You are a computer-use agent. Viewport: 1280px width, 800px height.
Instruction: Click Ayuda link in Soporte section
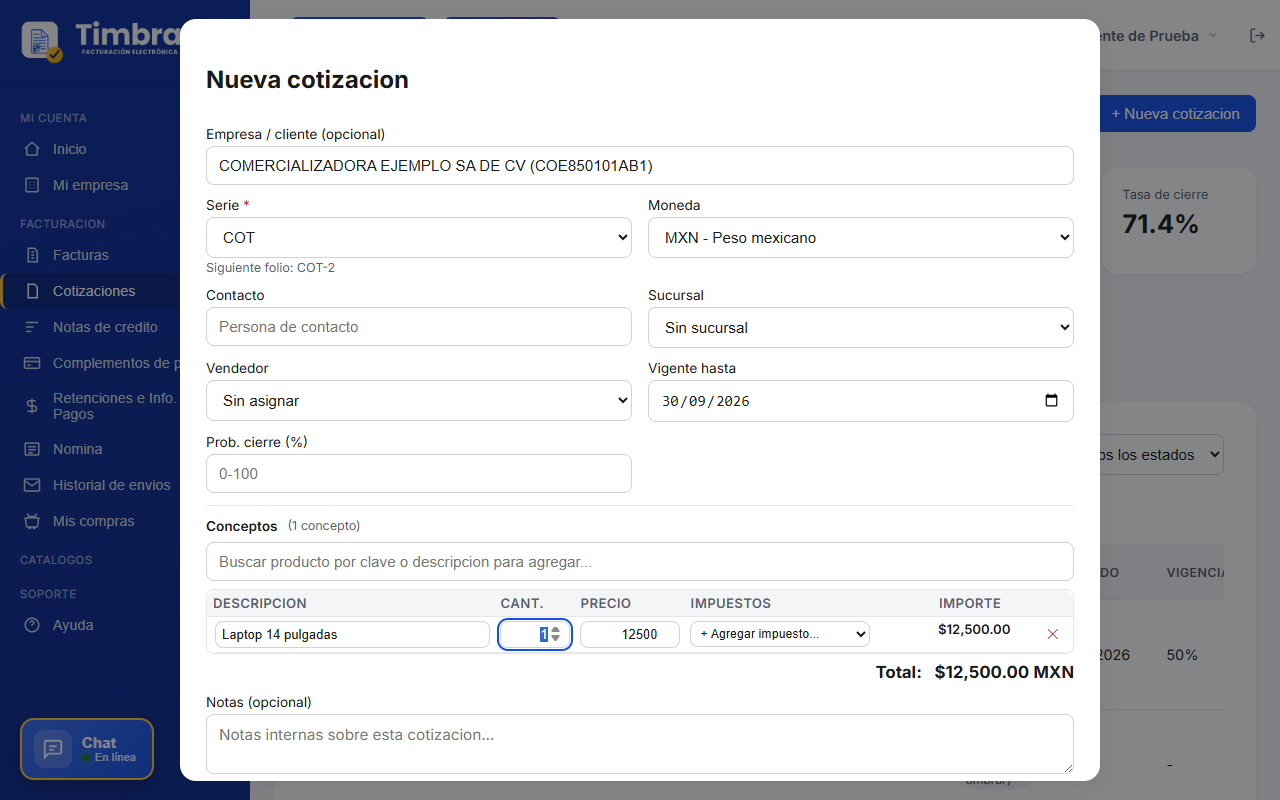[x=73, y=625]
